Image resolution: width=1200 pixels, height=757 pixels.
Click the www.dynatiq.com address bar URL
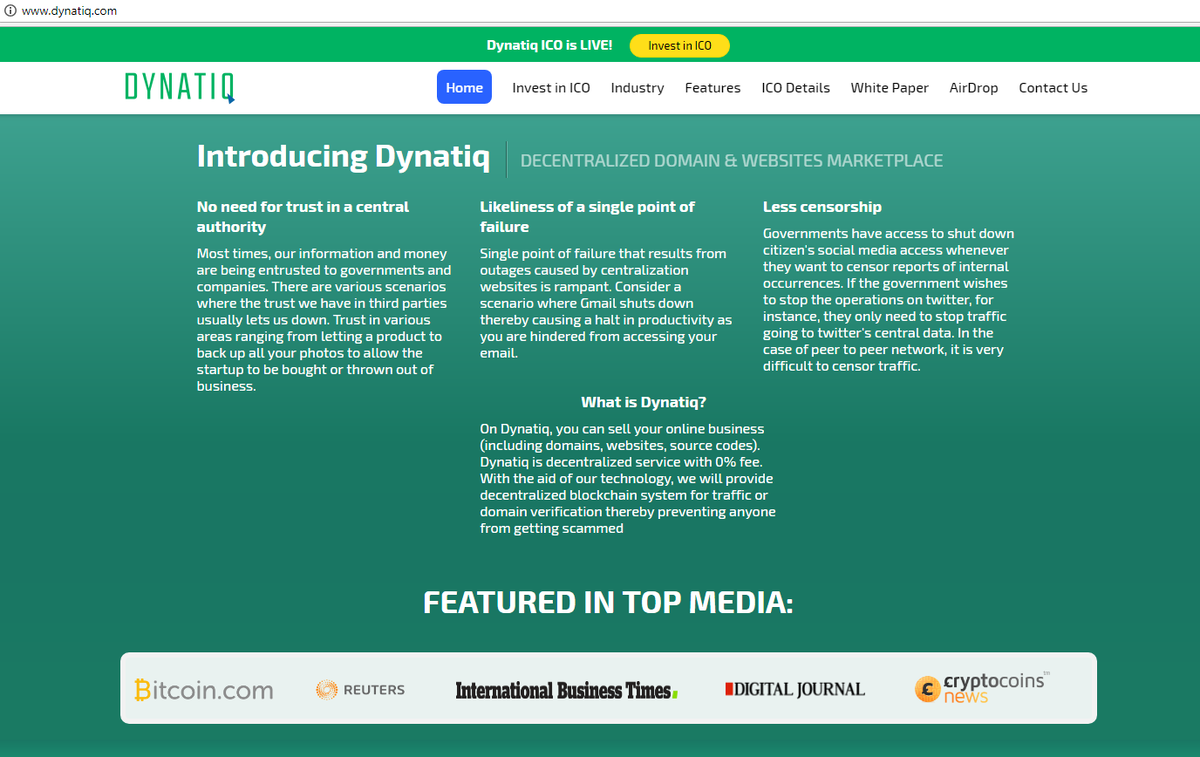[70, 10]
